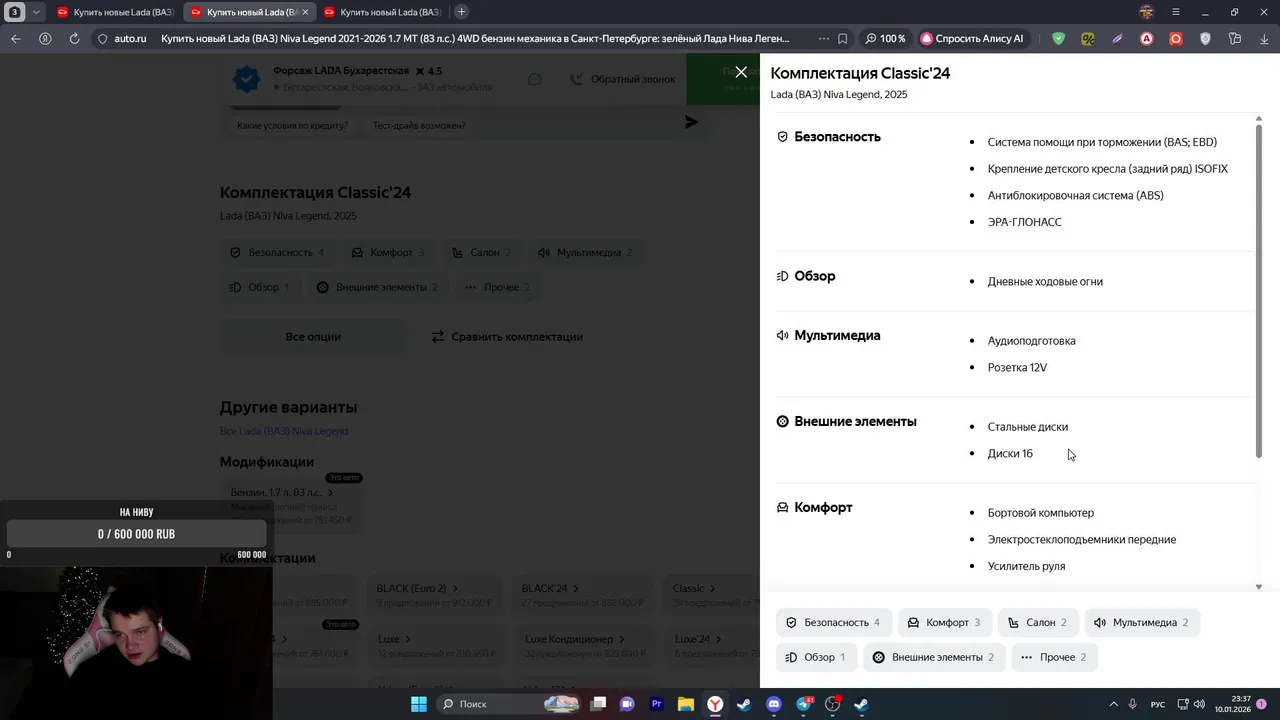Image resolution: width=1280 pixels, height=720 pixels.
Task: Choose Какие условия по кредиту? quick question
Action: click(292, 126)
